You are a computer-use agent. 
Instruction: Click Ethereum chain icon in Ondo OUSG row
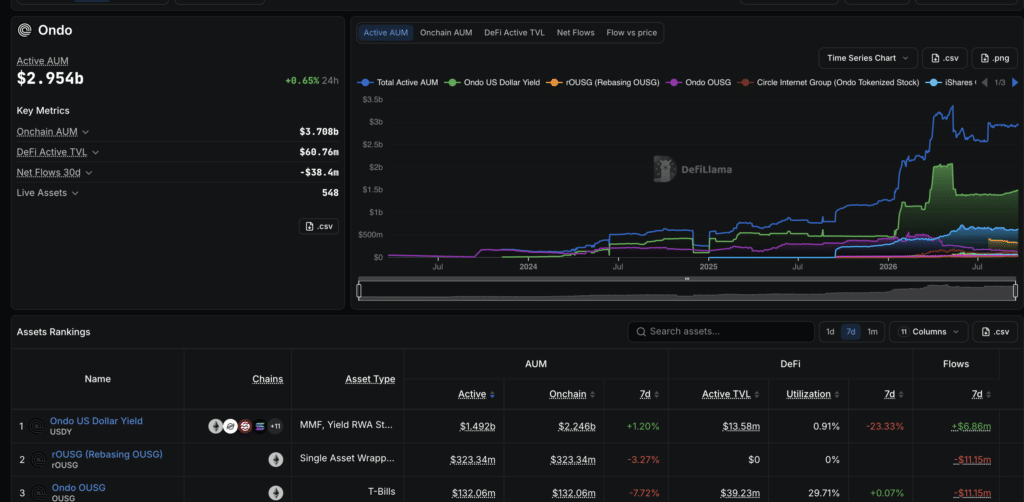click(x=276, y=493)
